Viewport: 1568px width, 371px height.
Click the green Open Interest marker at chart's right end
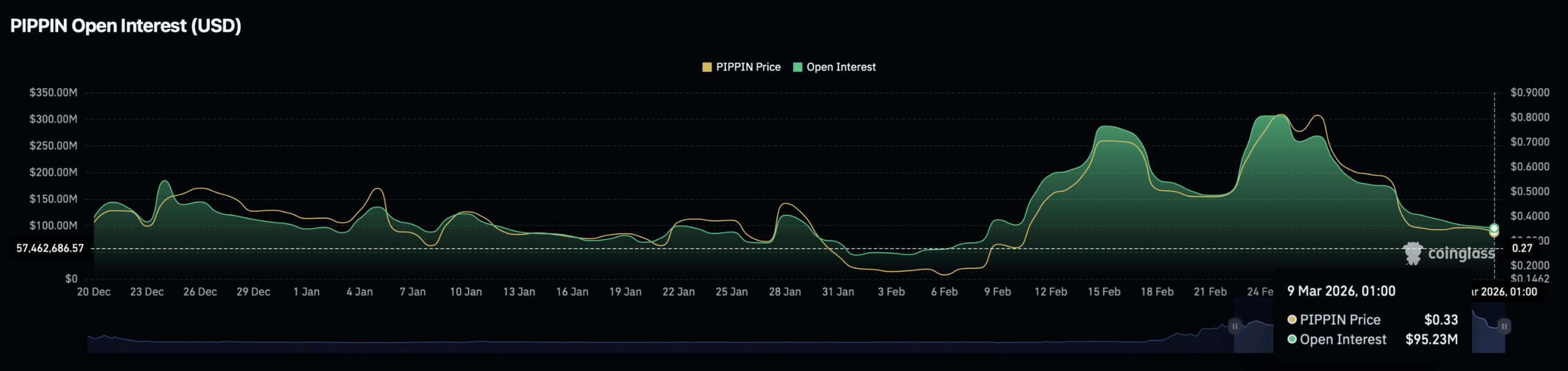(x=1494, y=228)
